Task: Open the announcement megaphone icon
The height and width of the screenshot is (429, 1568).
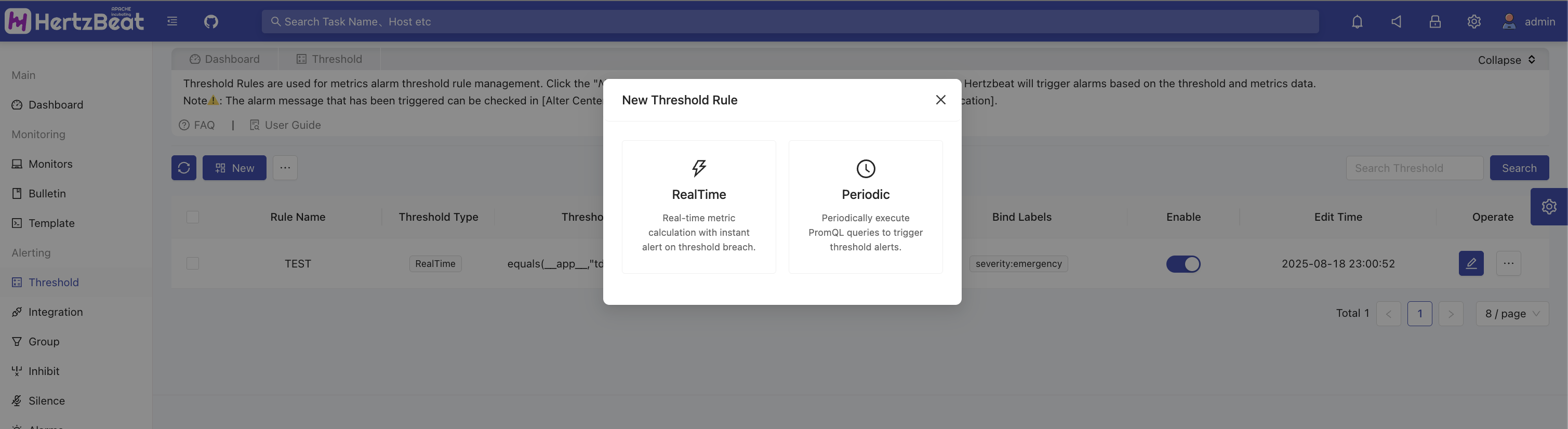Action: tap(1396, 22)
